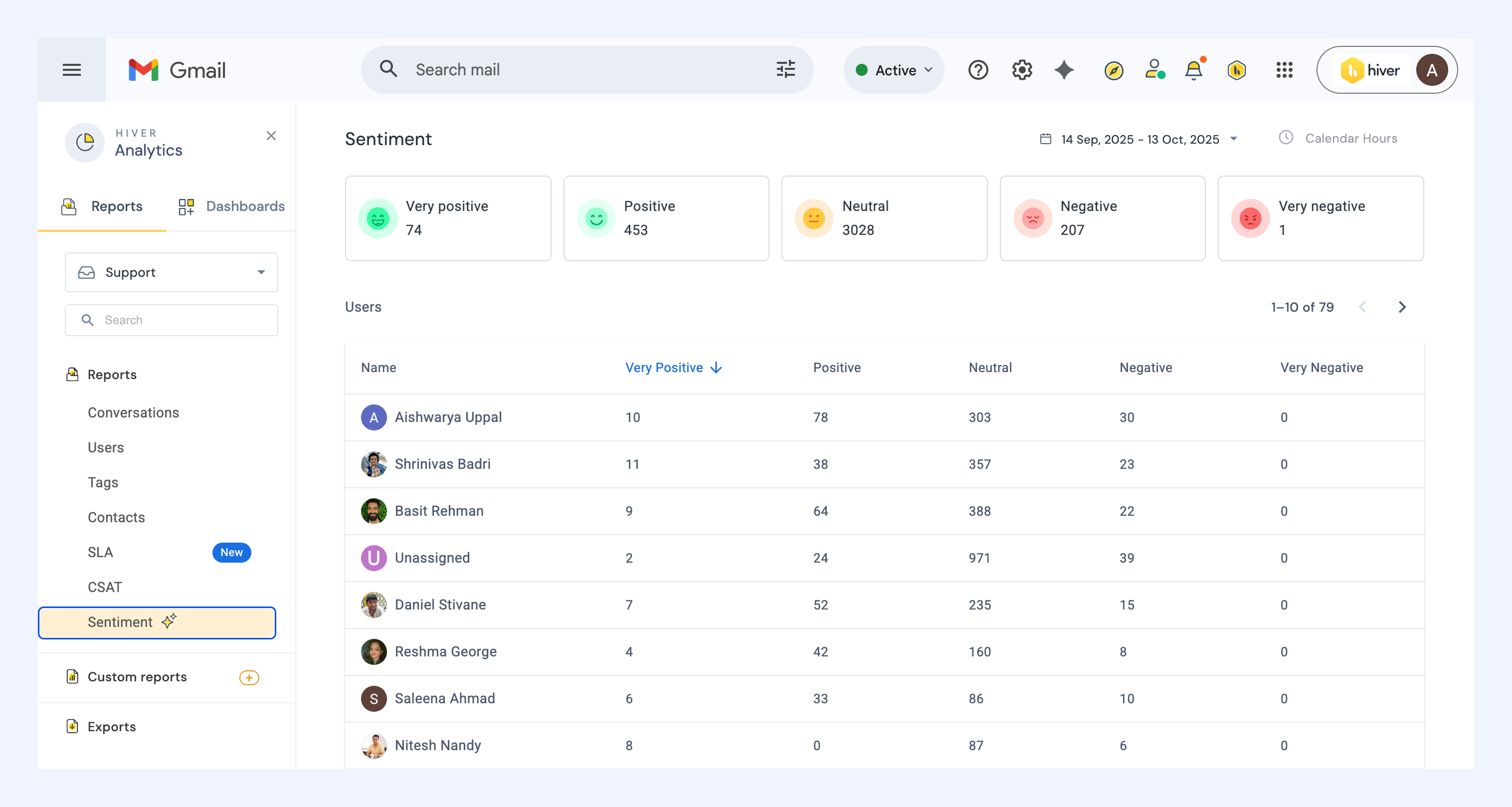
Task: Click the analytics sidebar Search field
Action: click(172, 320)
